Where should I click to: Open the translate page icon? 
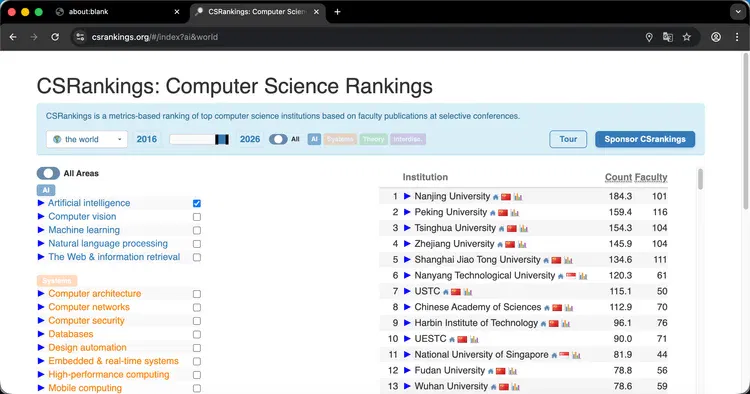668,37
